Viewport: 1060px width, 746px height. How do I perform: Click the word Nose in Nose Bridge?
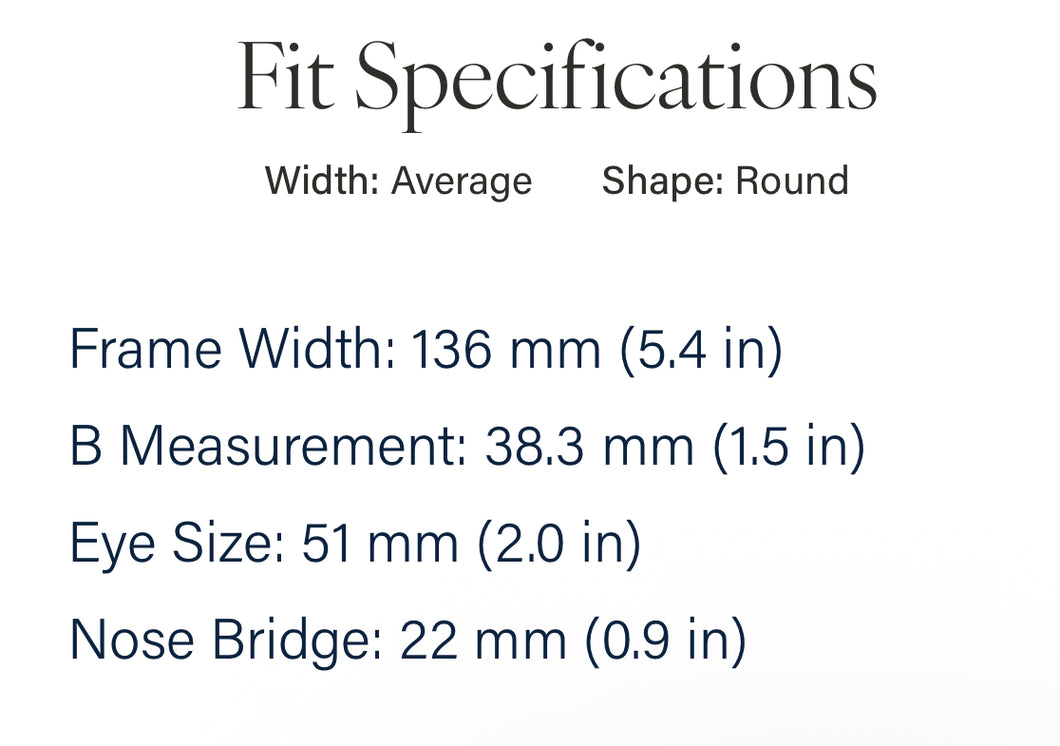coord(132,640)
